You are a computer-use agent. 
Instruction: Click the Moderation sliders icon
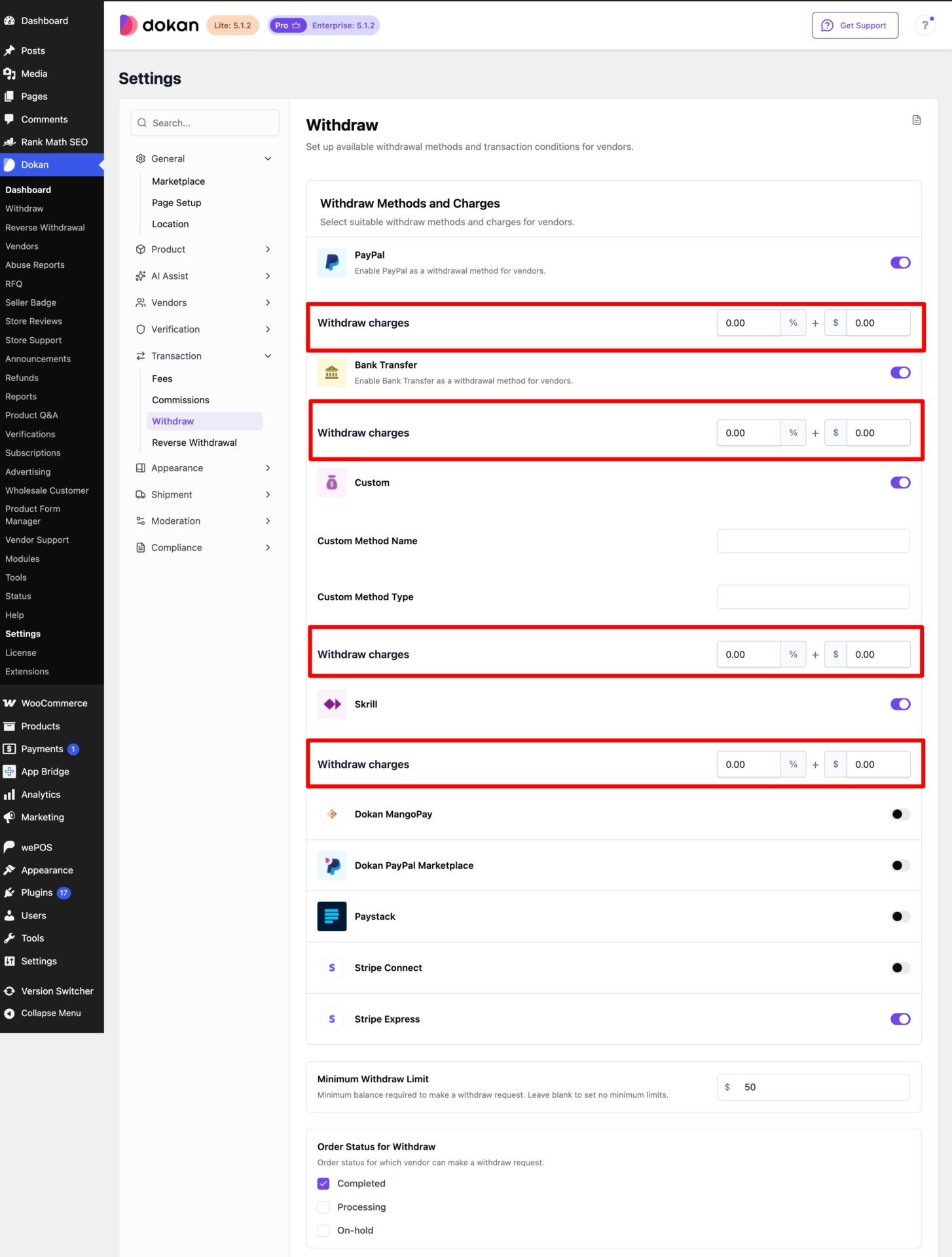140,521
